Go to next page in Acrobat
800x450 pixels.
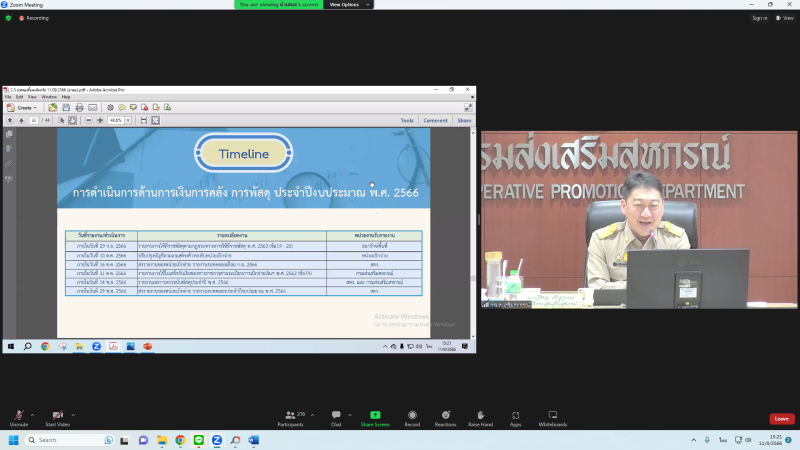(x=21, y=120)
